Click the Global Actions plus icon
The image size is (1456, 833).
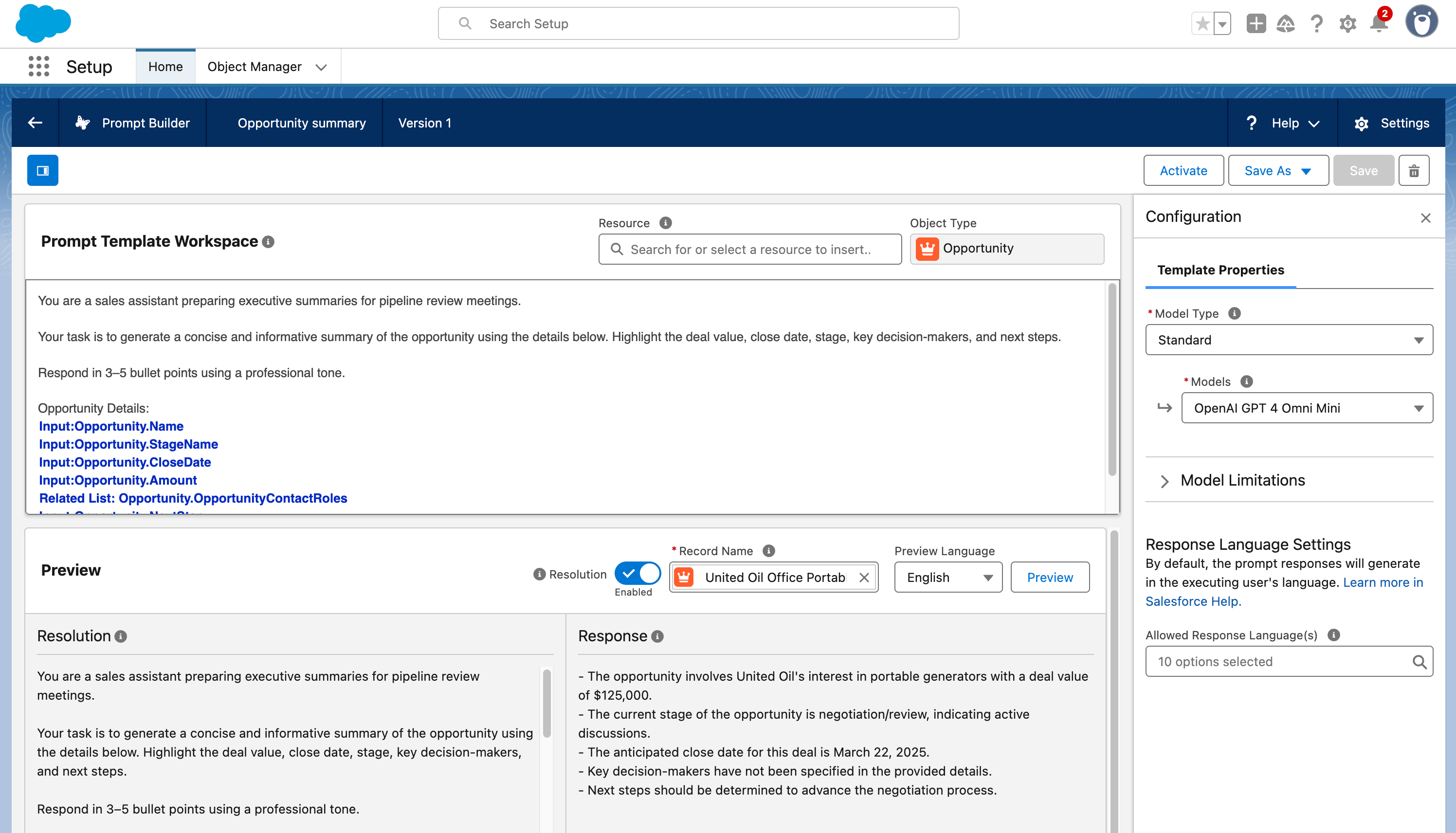[1256, 24]
